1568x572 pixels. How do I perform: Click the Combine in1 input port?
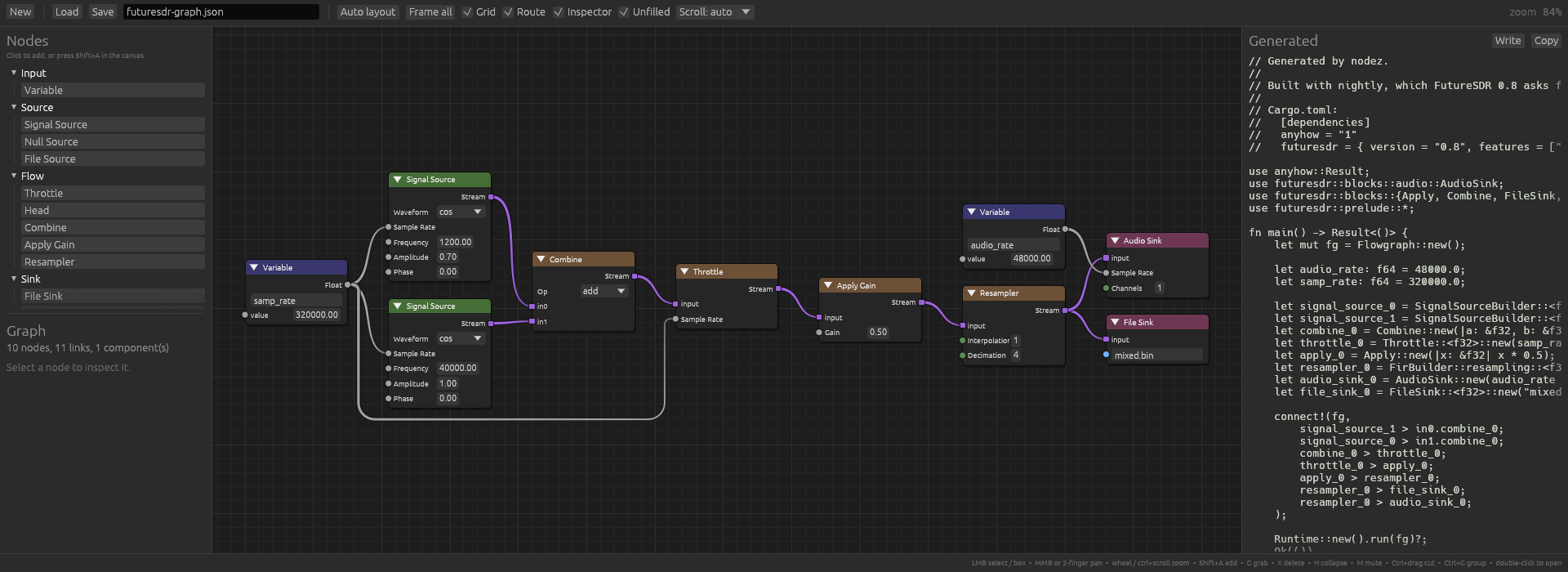tap(532, 321)
